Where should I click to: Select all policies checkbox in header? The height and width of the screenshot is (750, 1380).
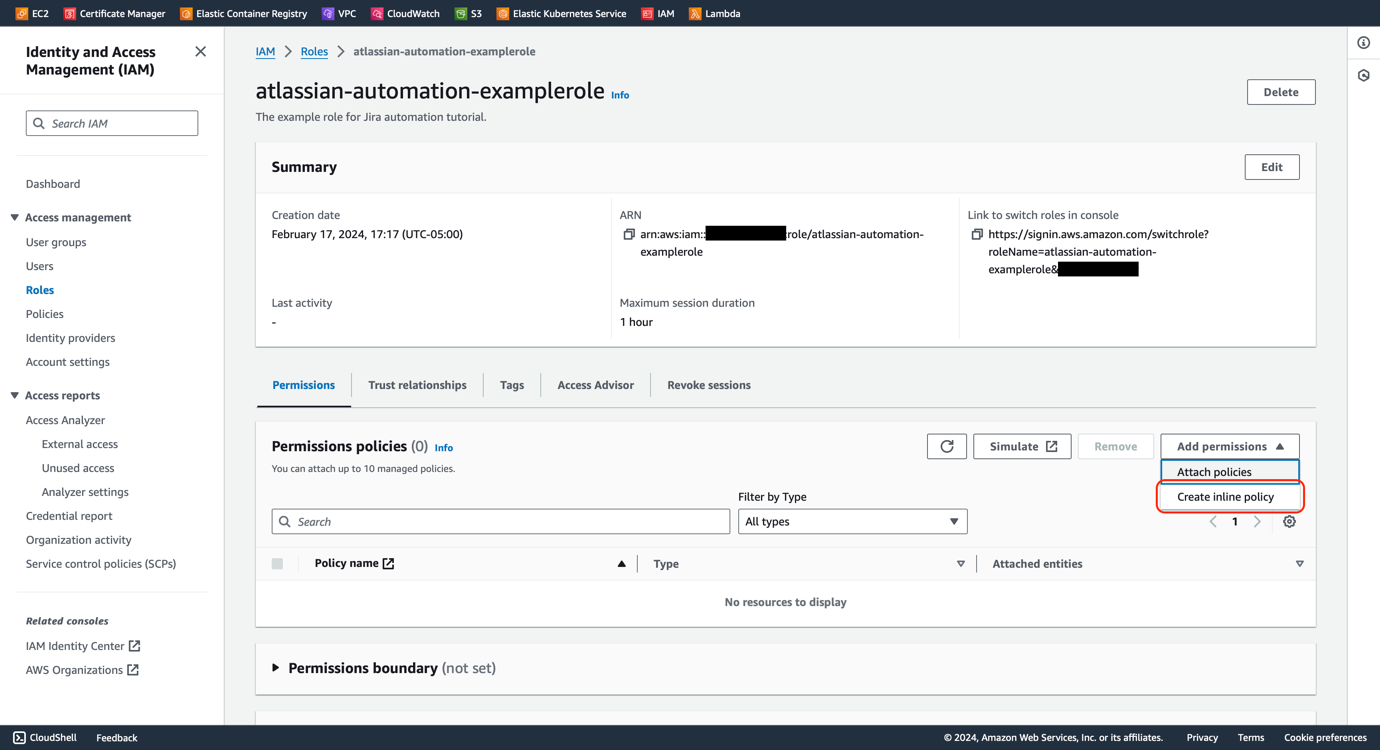coord(277,564)
